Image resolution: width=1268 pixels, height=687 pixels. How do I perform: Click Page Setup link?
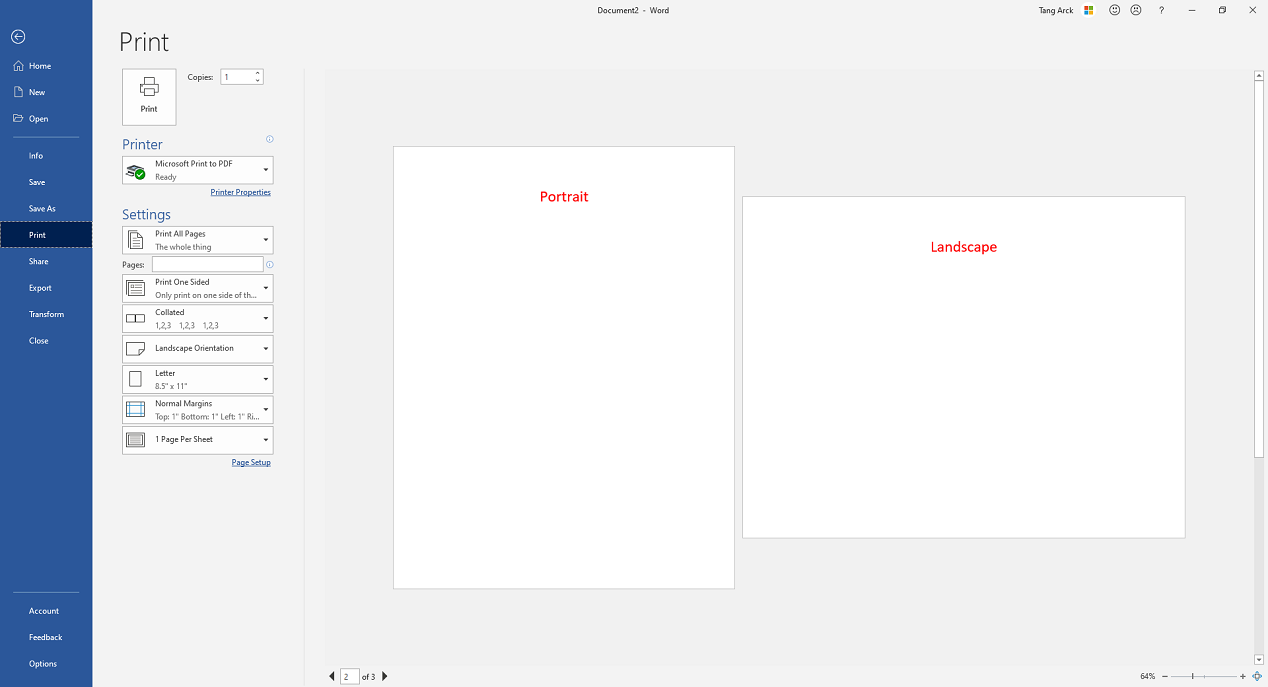251,462
